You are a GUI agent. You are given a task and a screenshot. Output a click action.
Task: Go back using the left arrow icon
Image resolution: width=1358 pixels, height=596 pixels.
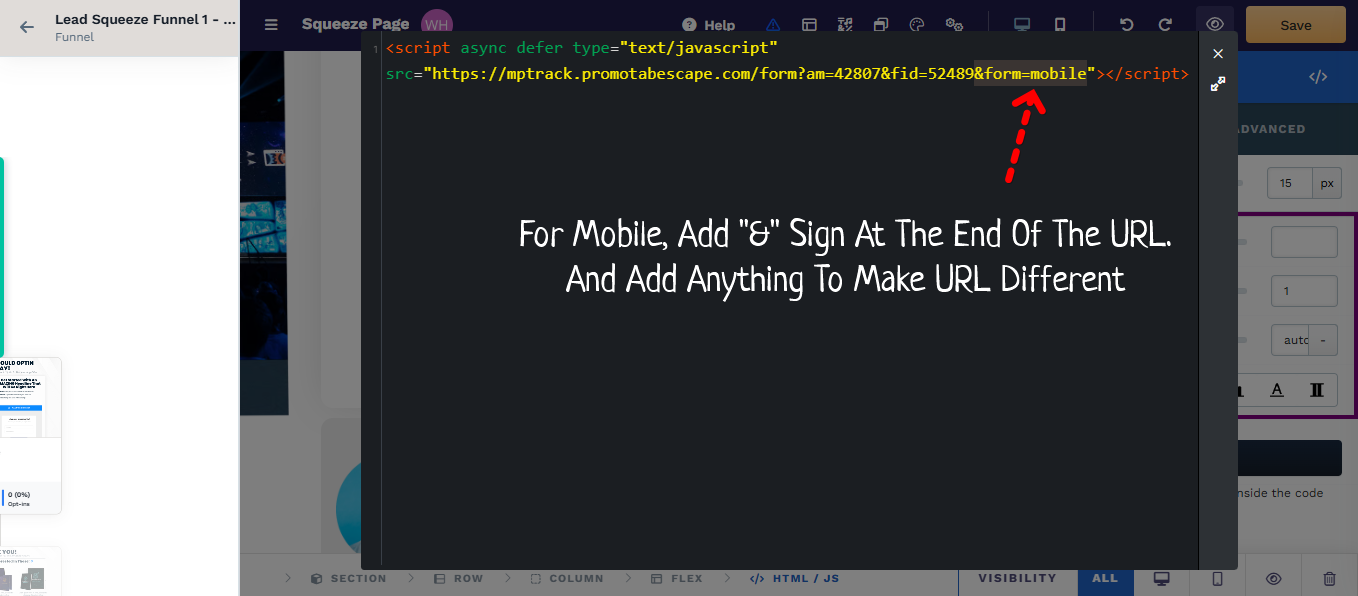27,27
